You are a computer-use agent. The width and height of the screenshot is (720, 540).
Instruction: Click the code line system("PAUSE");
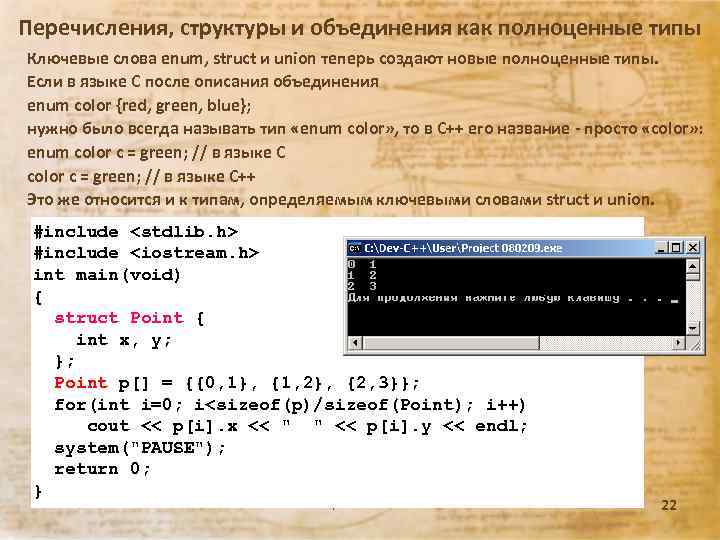tap(140, 448)
